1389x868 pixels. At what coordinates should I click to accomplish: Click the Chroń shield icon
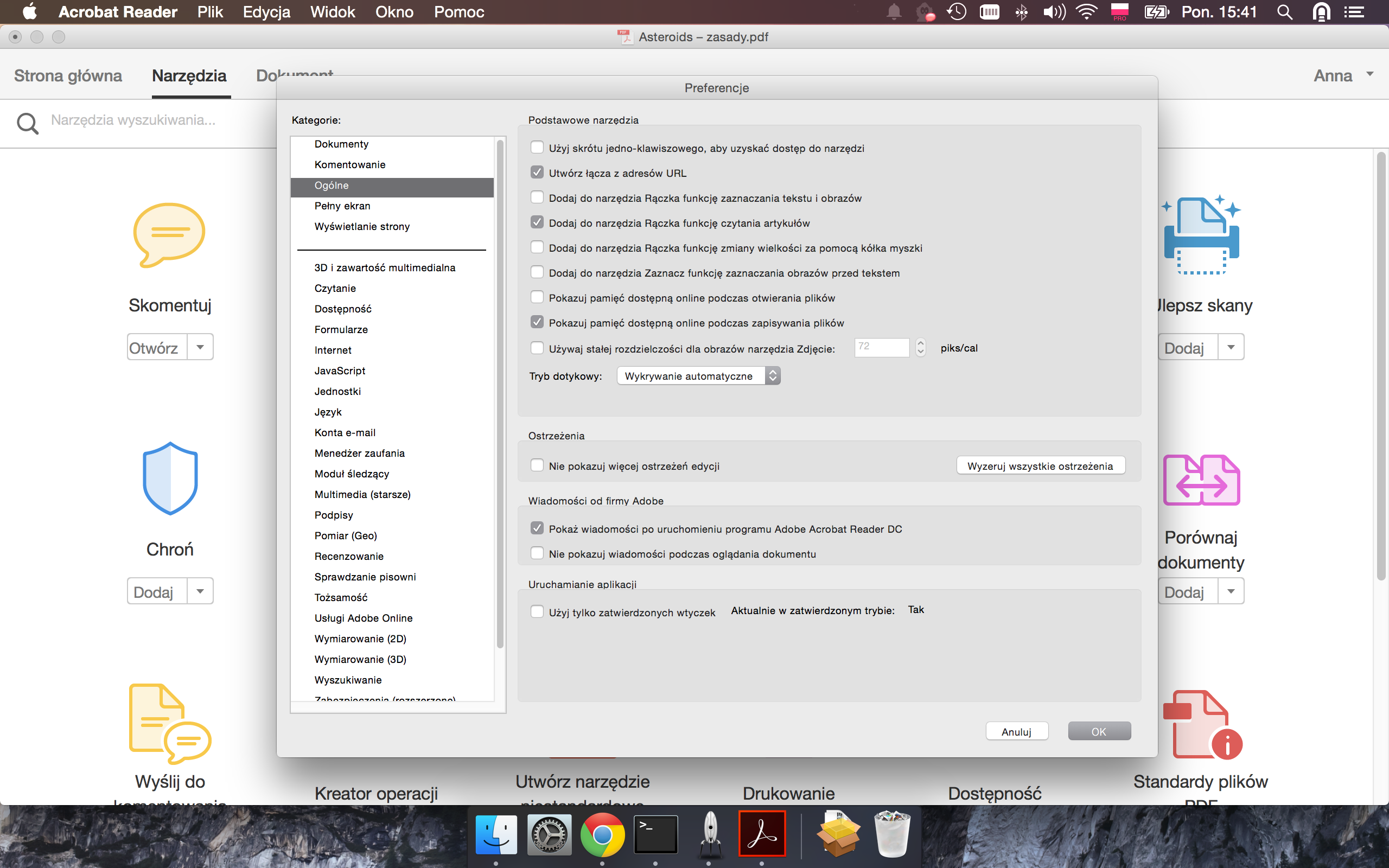(x=170, y=477)
